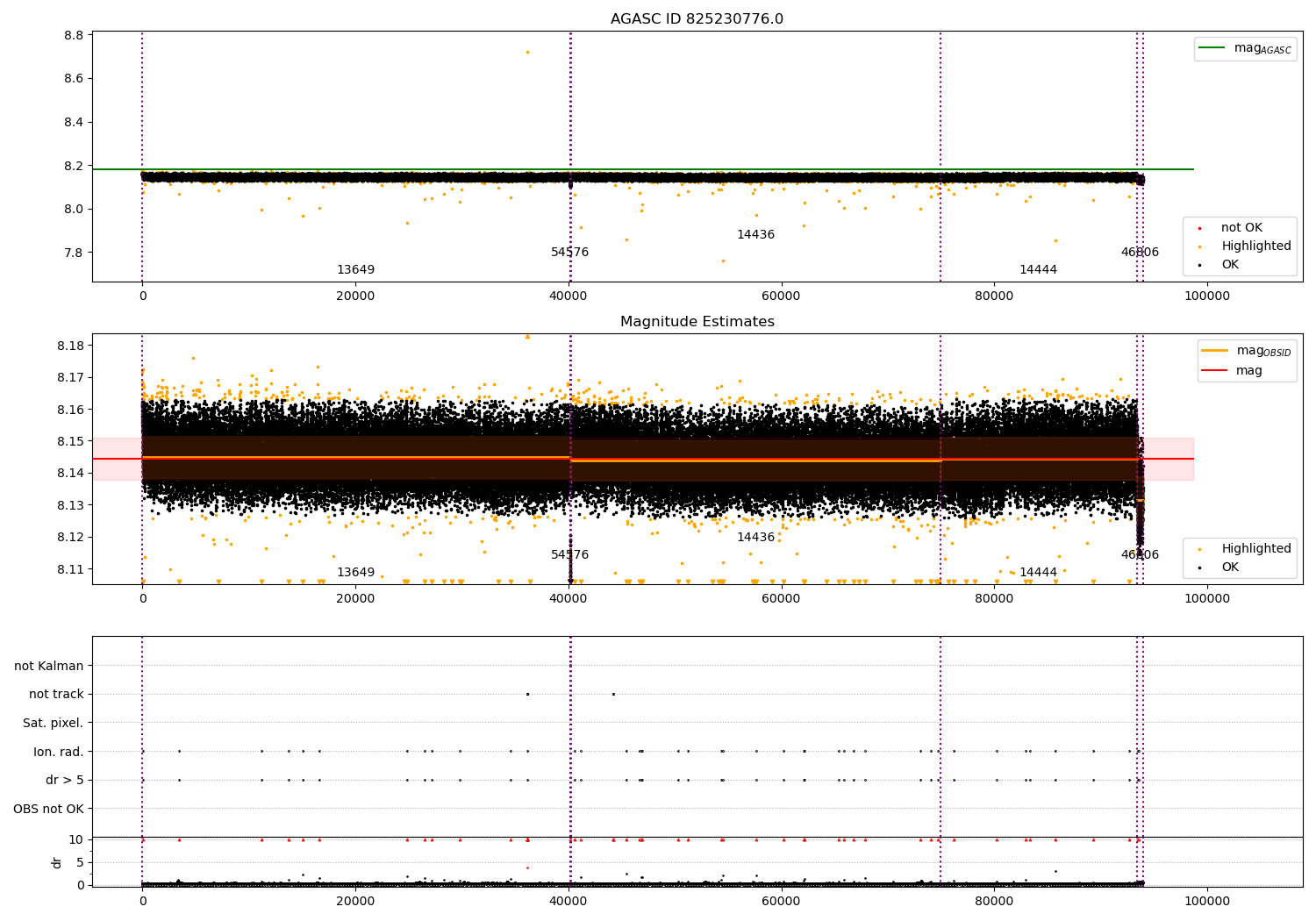Click the "not track" row label
The height and width of the screenshot is (921, 1316).
56,694
